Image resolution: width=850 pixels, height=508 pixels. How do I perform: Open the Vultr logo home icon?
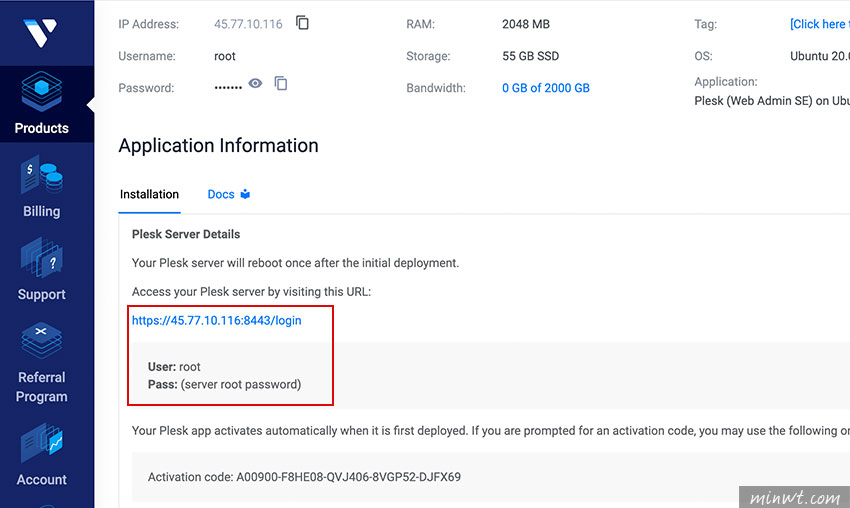41,33
